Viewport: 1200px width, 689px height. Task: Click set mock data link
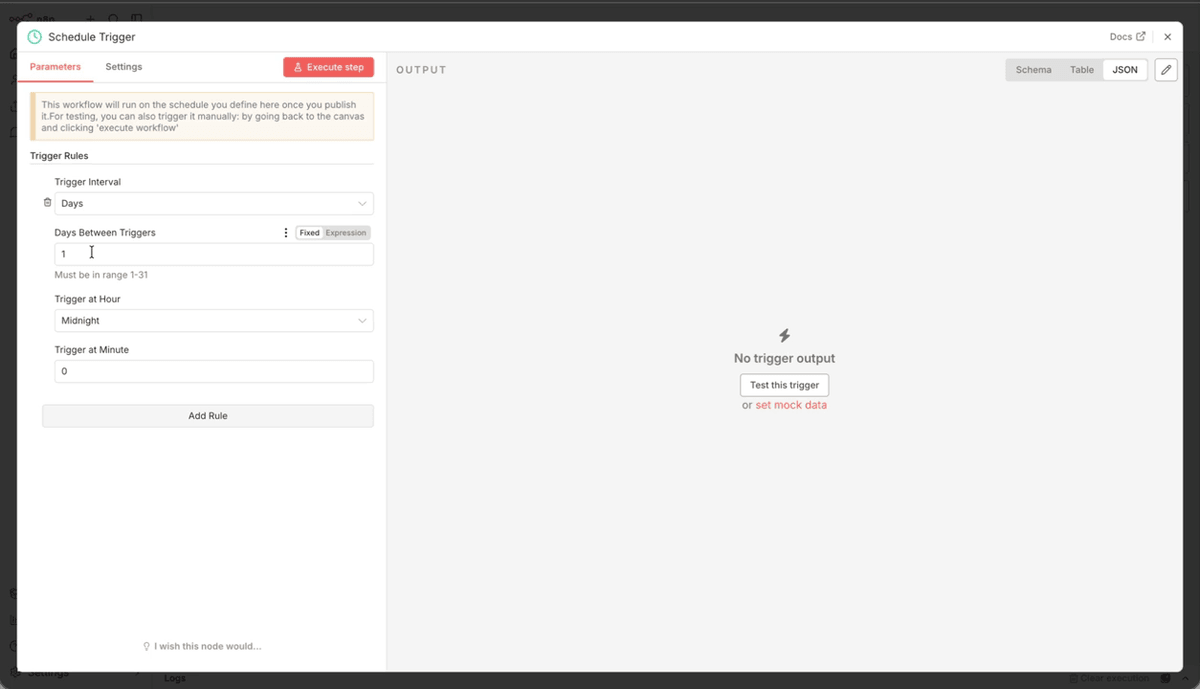coord(790,405)
